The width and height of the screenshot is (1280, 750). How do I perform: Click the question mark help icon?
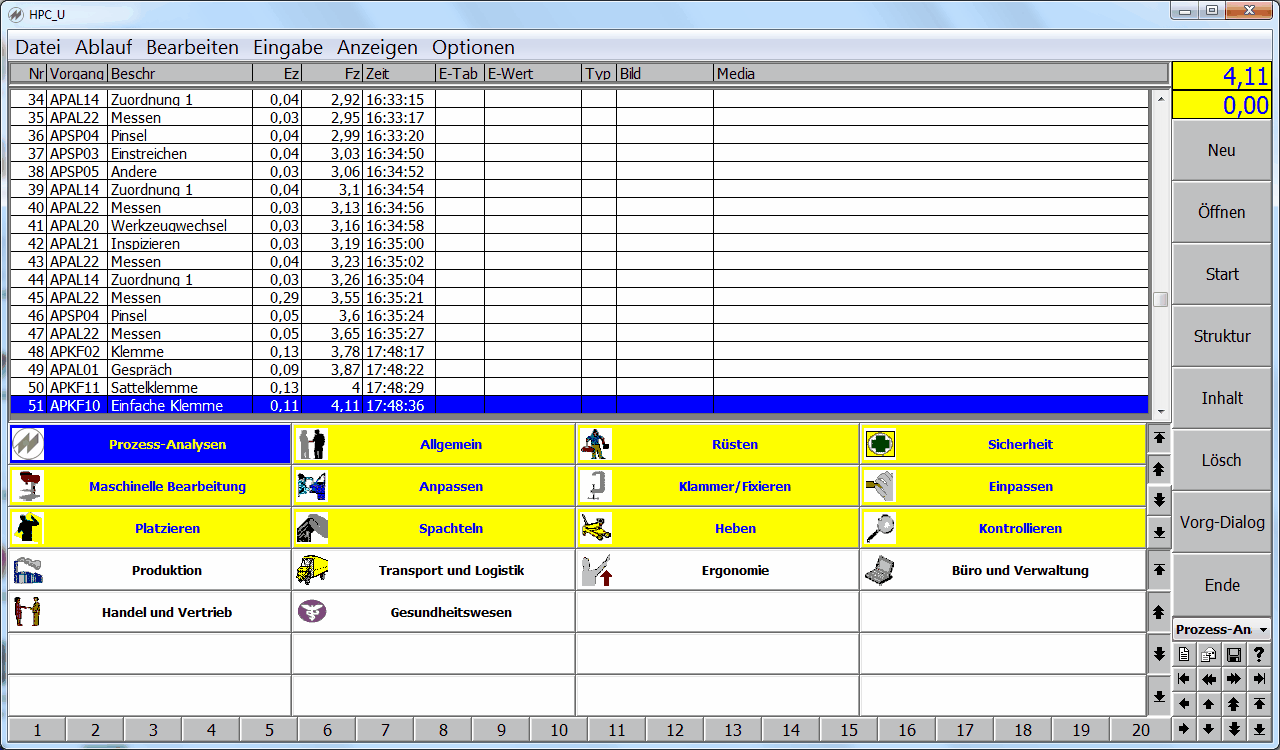pos(1259,655)
